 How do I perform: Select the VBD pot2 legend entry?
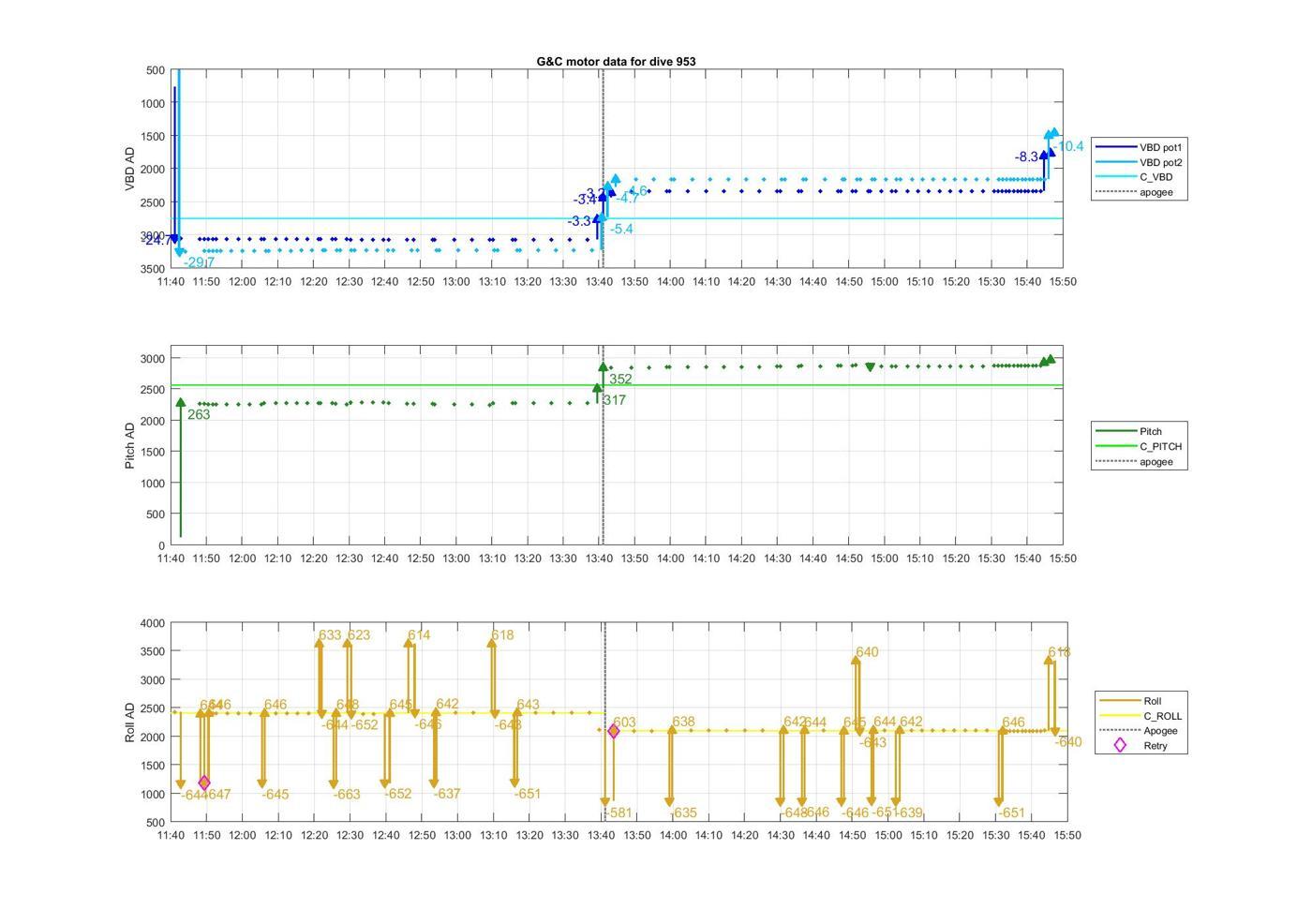1140,162
